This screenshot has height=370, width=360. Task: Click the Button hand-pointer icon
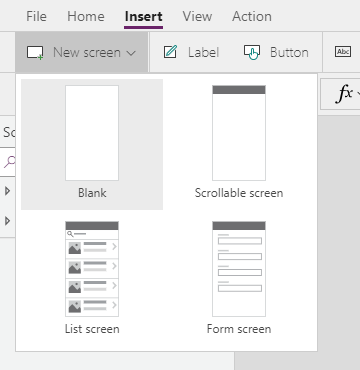(x=252, y=52)
